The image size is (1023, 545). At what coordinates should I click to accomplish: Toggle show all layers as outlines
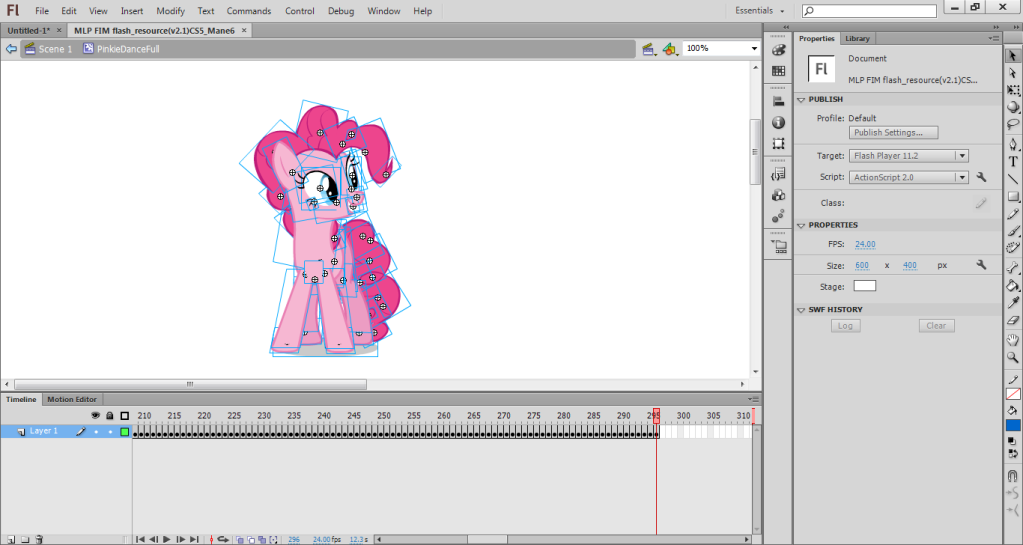pyautogui.click(x=125, y=416)
